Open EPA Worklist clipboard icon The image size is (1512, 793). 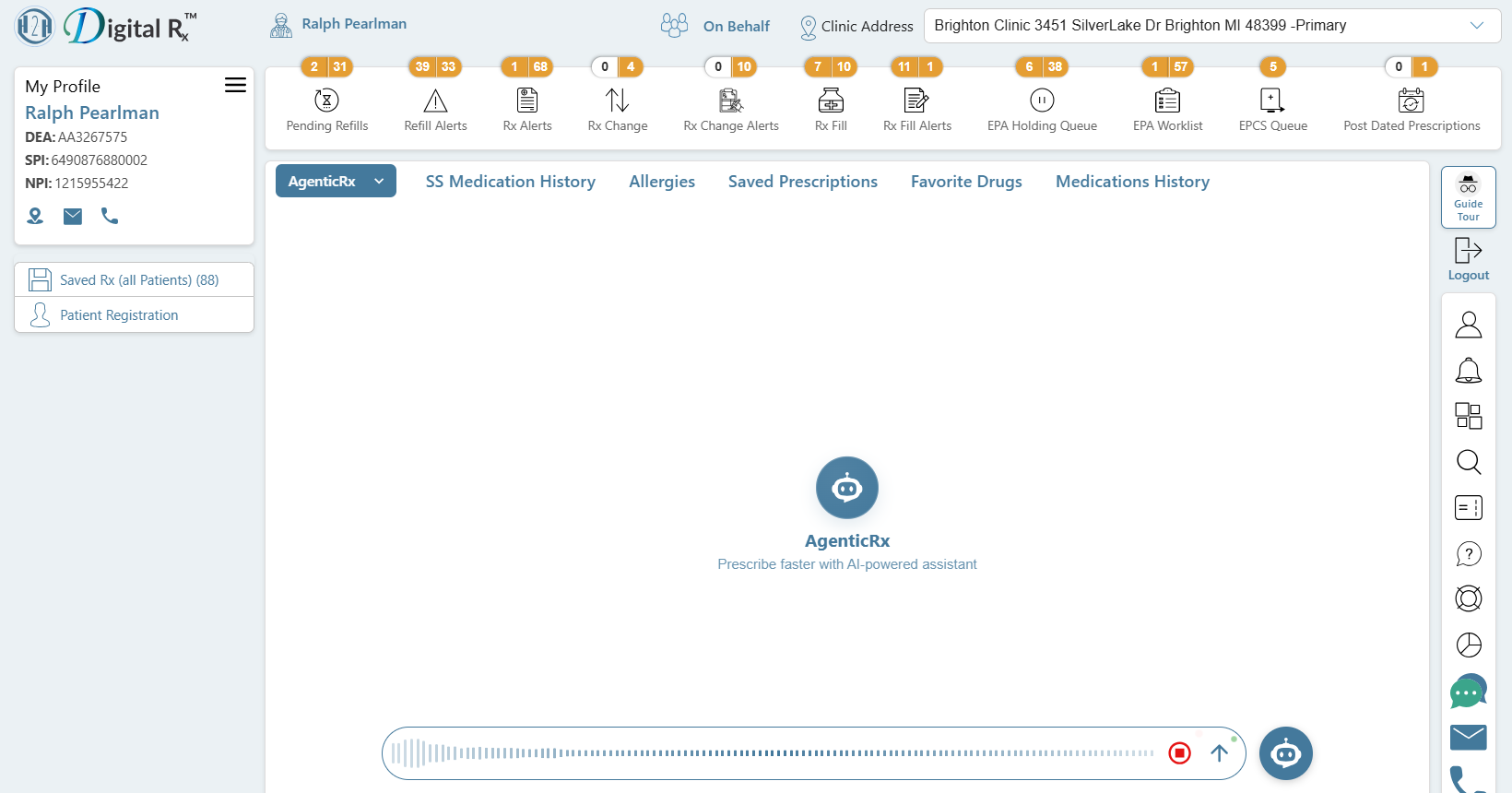coord(1167,100)
